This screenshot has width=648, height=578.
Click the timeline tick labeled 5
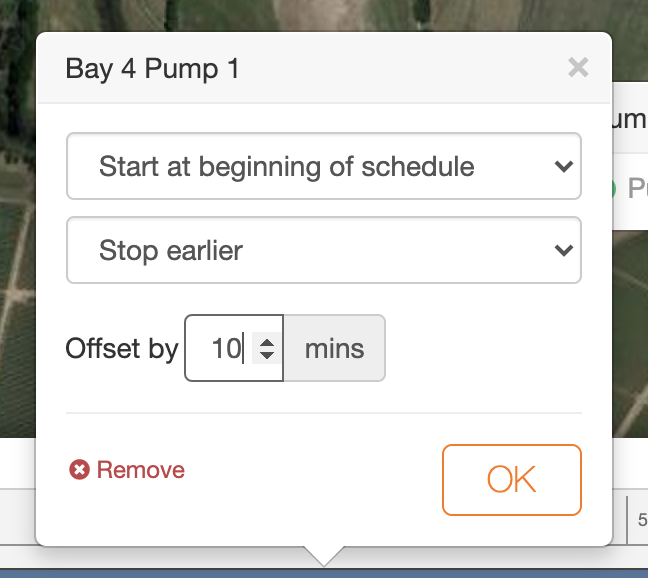[x=641, y=519]
